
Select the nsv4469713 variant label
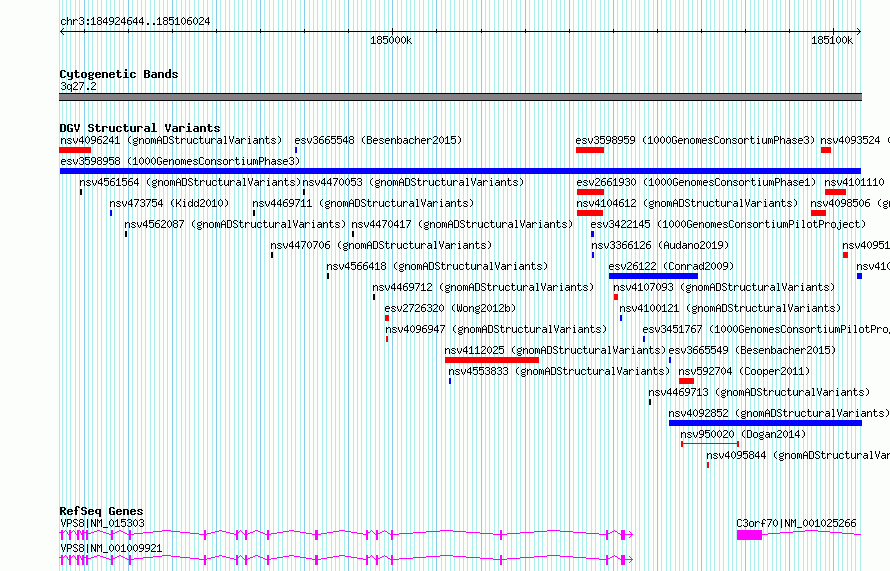759,392
